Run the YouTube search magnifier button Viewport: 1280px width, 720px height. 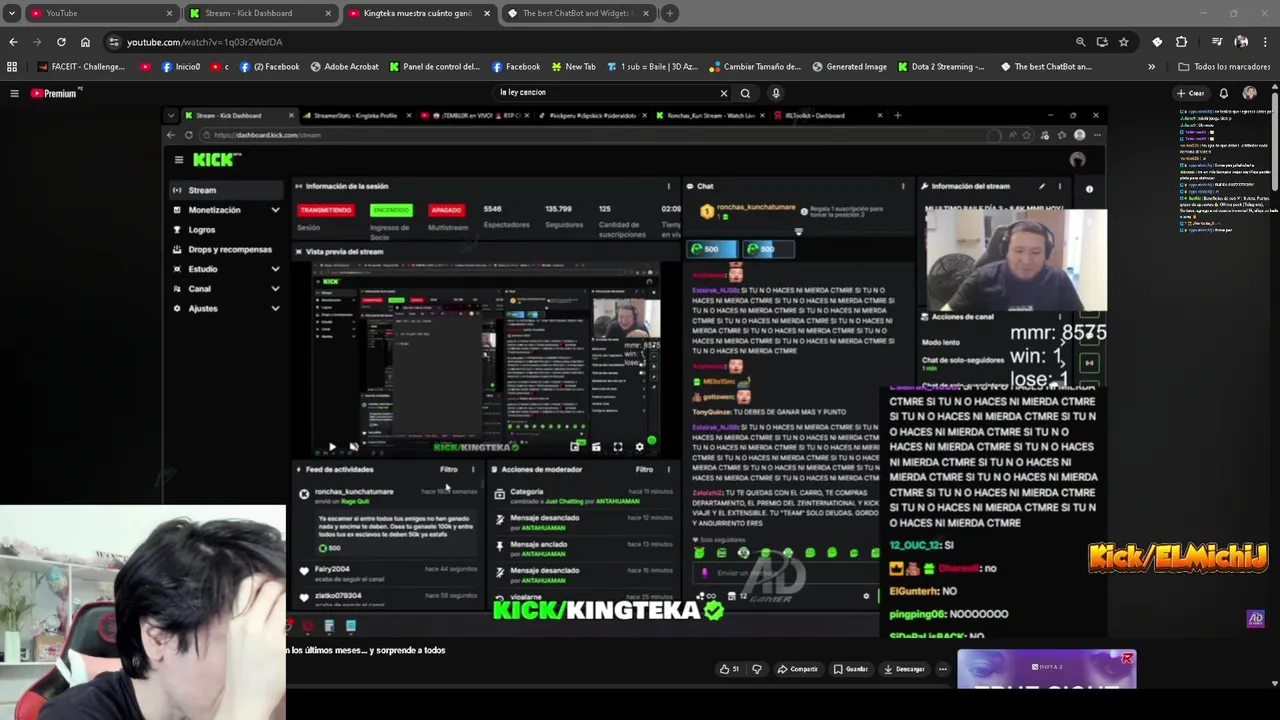coord(745,93)
